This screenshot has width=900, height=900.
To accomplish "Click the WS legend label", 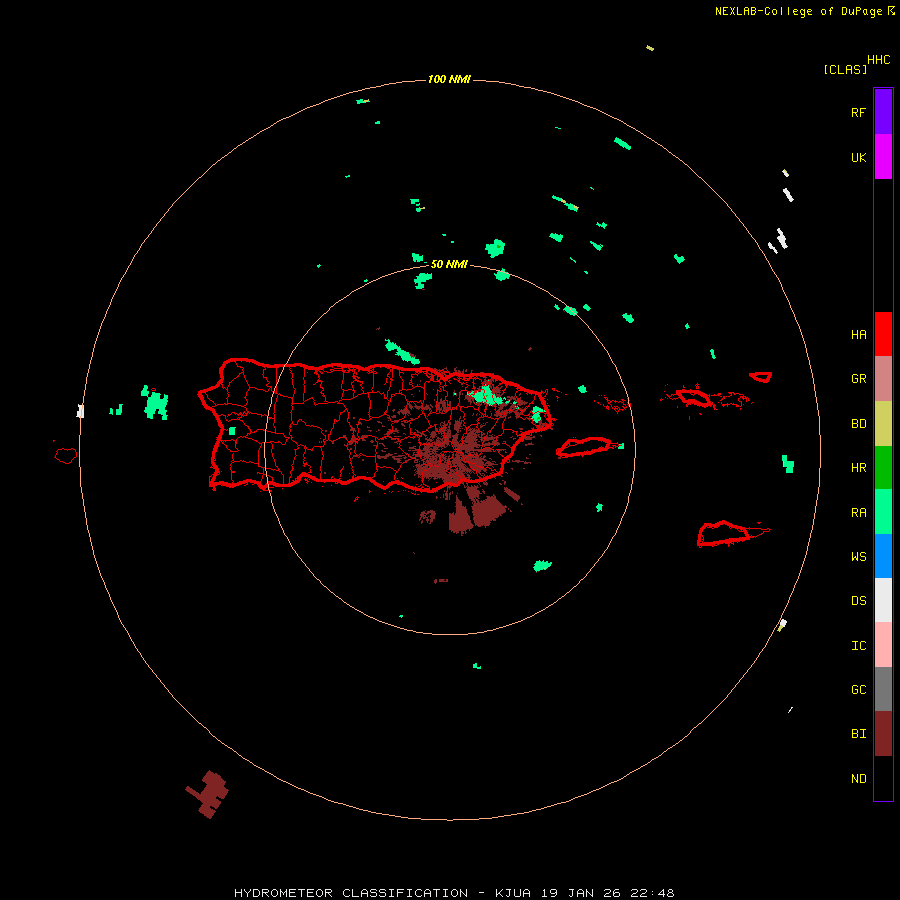I will click(858, 557).
